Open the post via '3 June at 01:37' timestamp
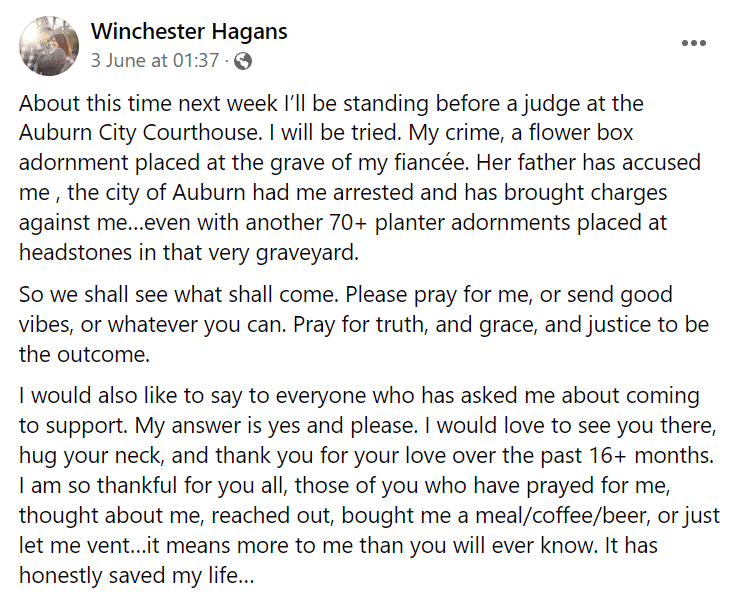Image resolution: width=735 pixels, height=598 pixels. coord(155,61)
